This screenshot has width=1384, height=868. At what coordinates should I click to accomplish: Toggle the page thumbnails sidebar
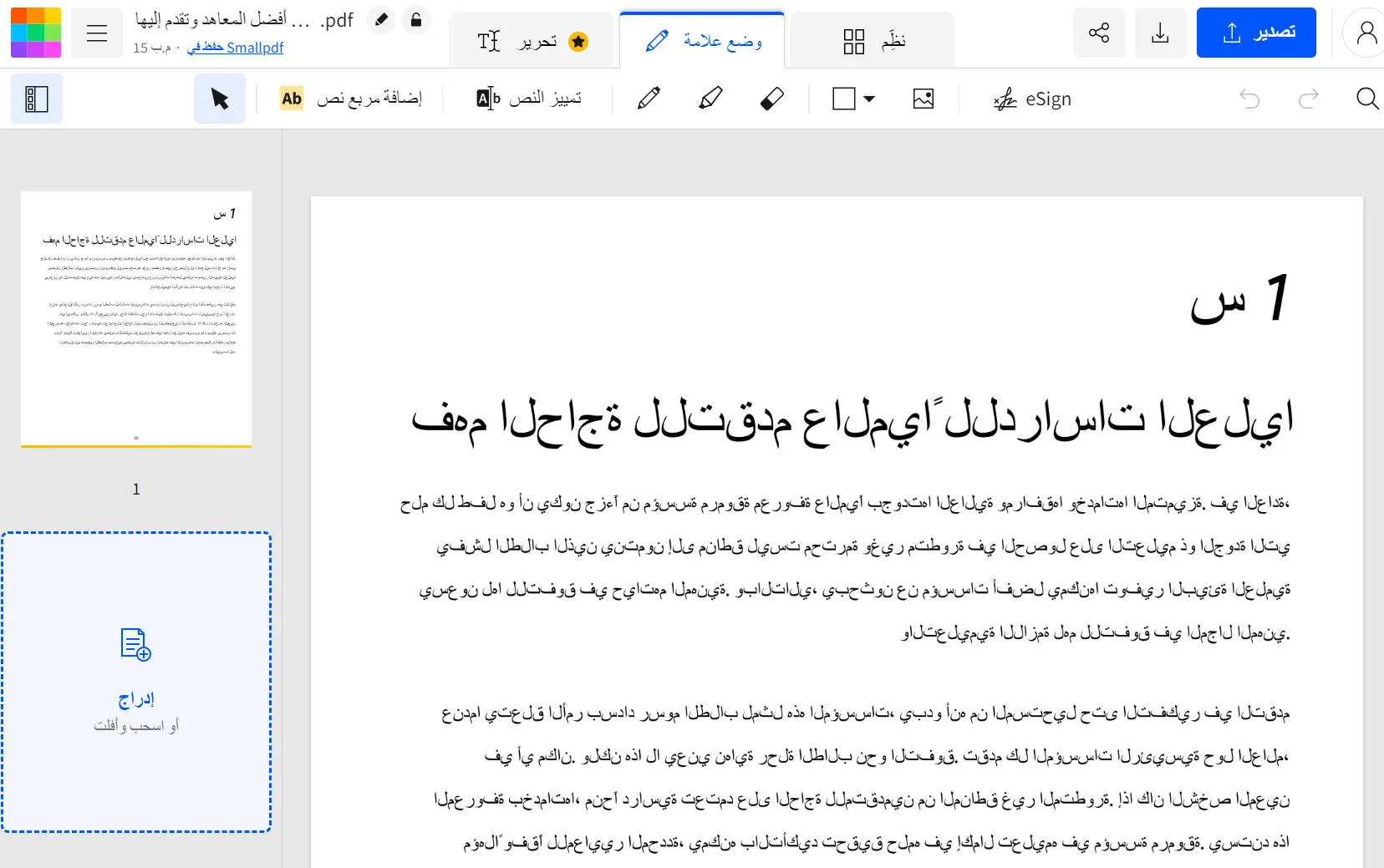(36, 98)
